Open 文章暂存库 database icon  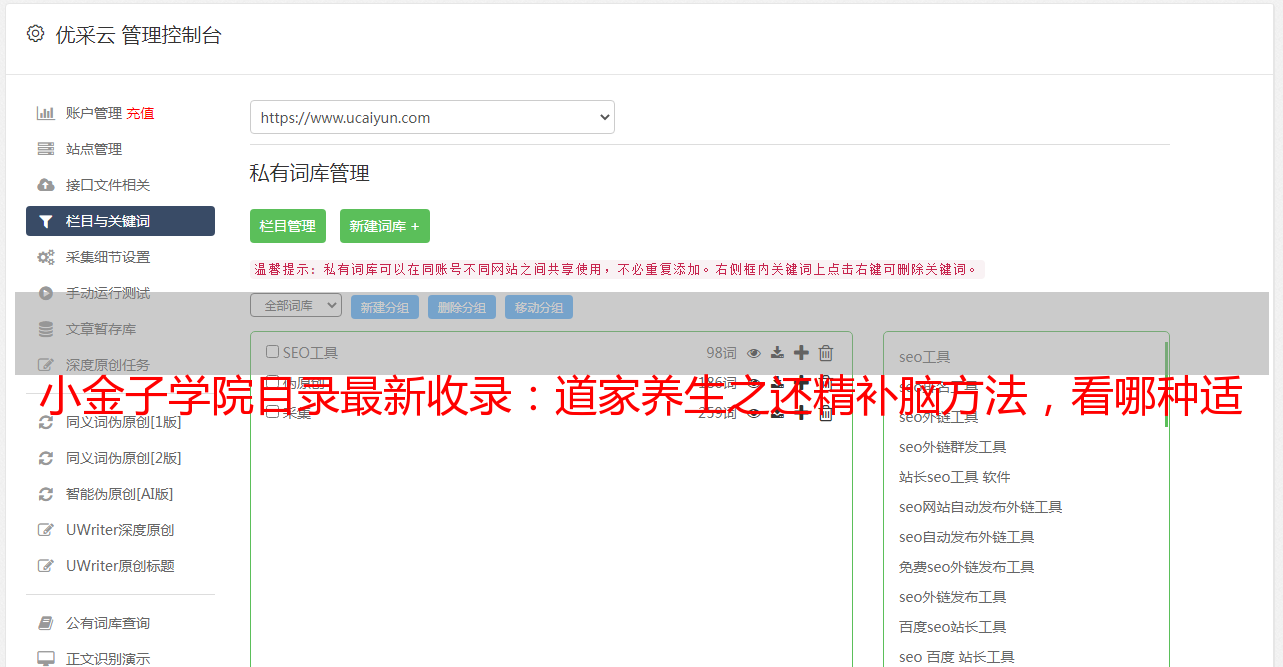pyautogui.click(x=45, y=329)
